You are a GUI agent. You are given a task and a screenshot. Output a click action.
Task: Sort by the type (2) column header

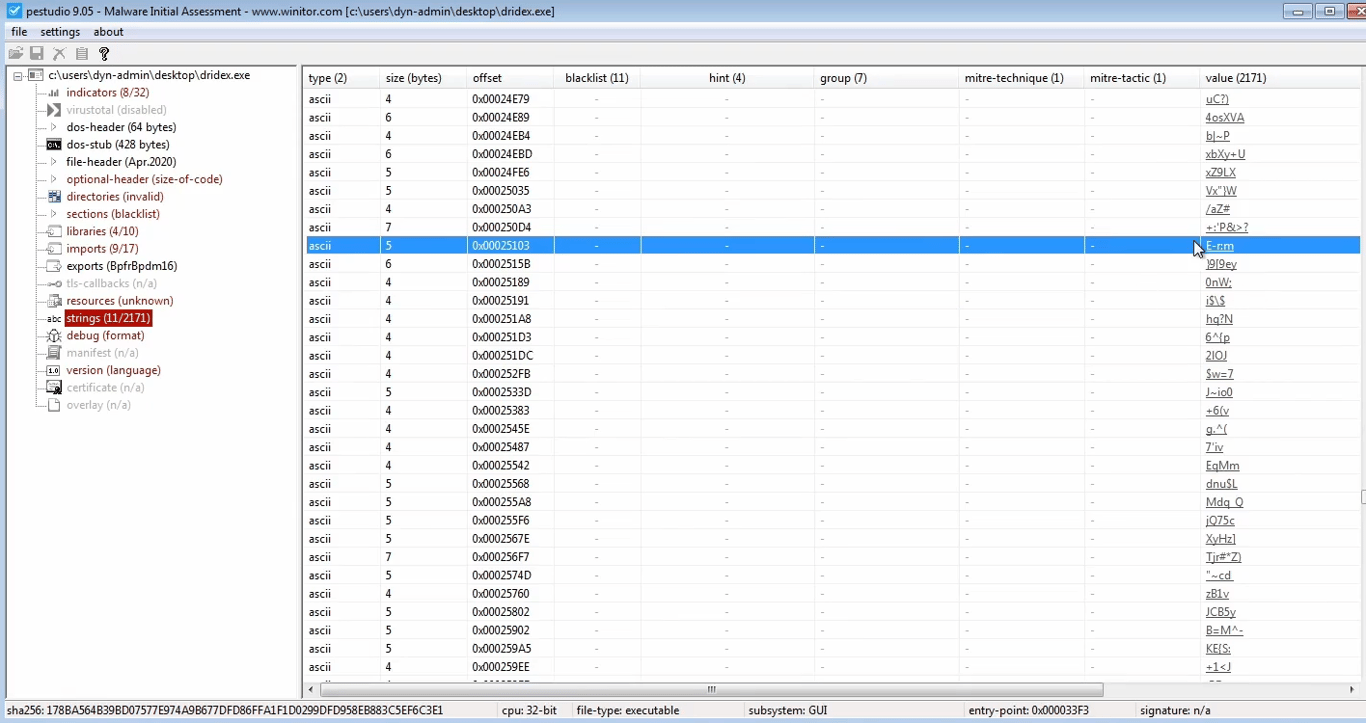(x=341, y=78)
